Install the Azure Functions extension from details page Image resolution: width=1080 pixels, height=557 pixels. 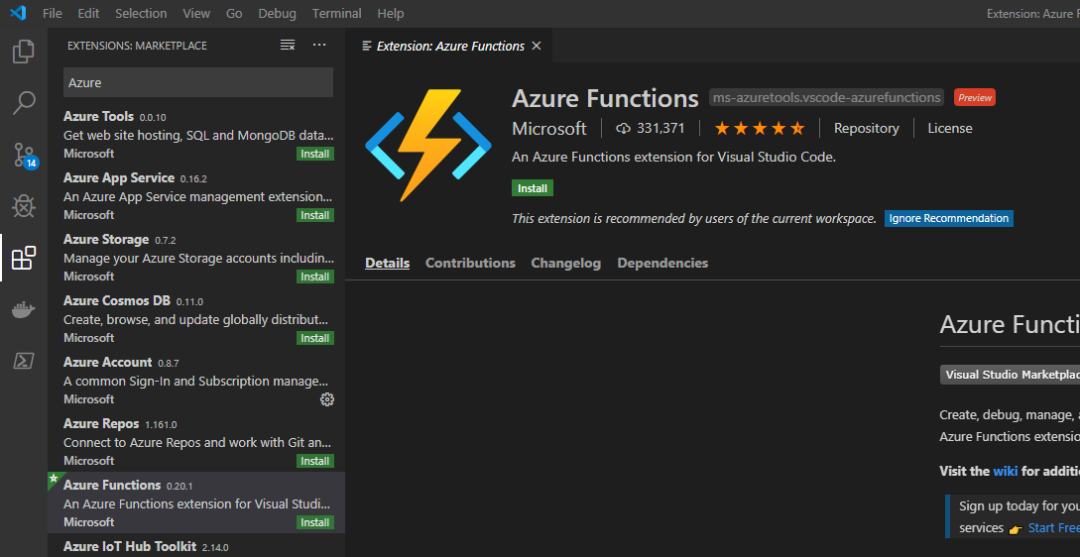point(532,188)
